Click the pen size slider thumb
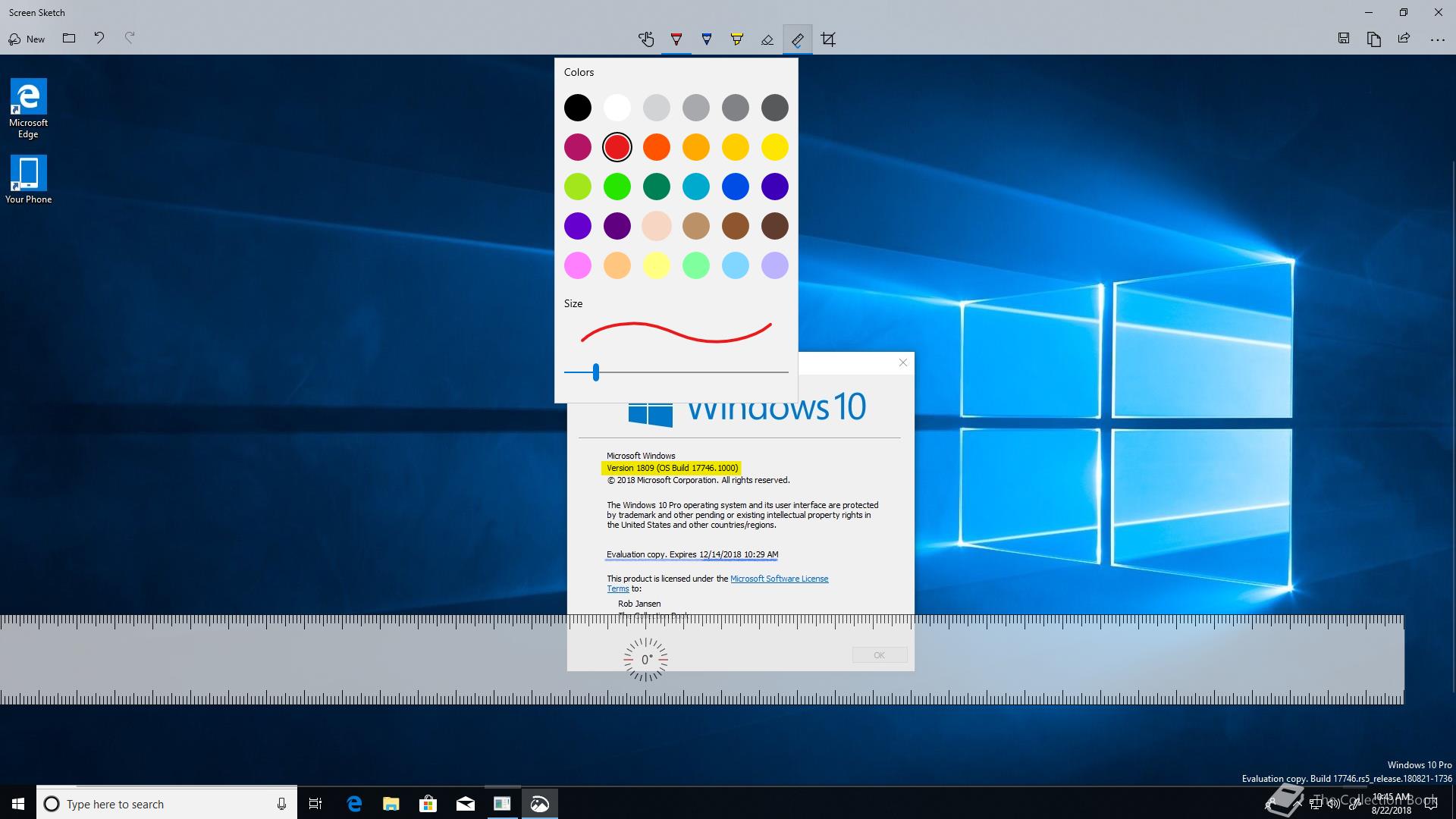1456x819 pixels. pos(596,372)
